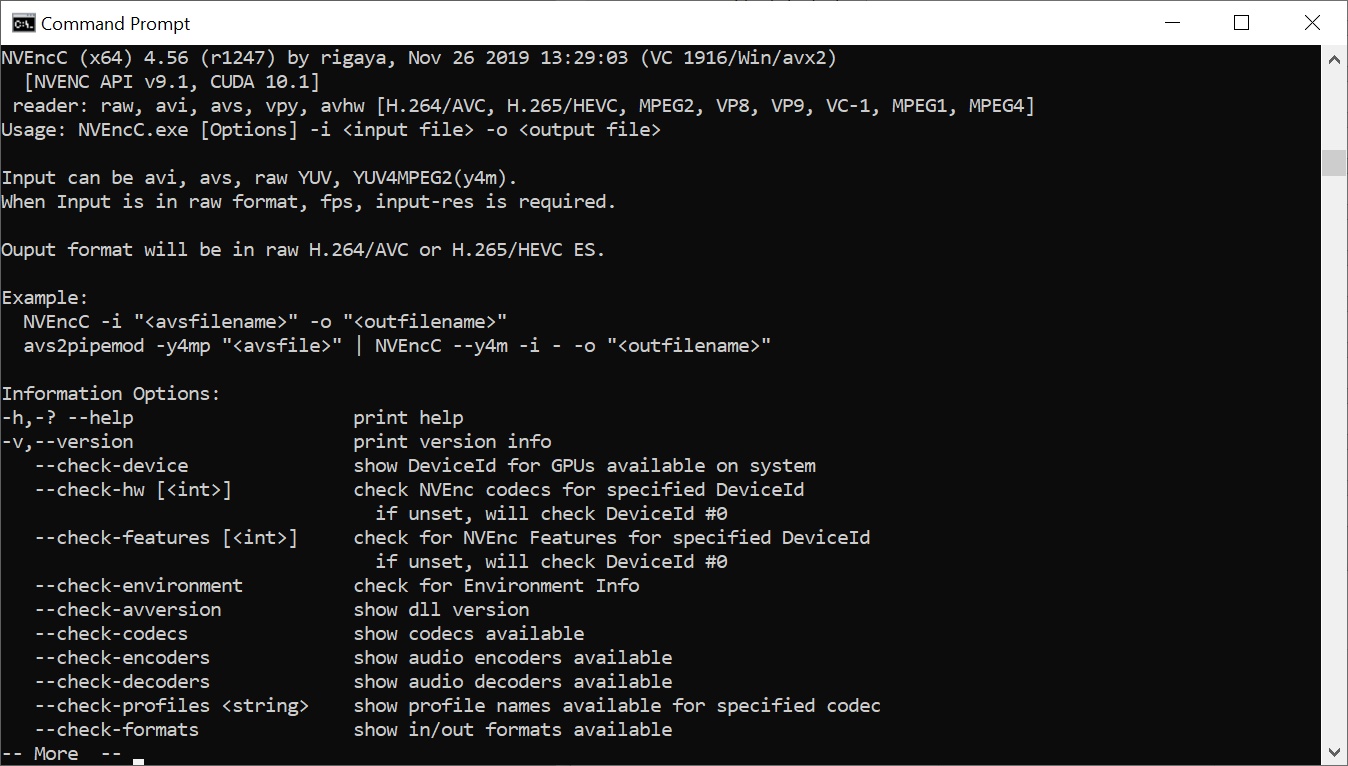Click the --check-formats option text
1348x766 pixels.
(x=117, y=730)
